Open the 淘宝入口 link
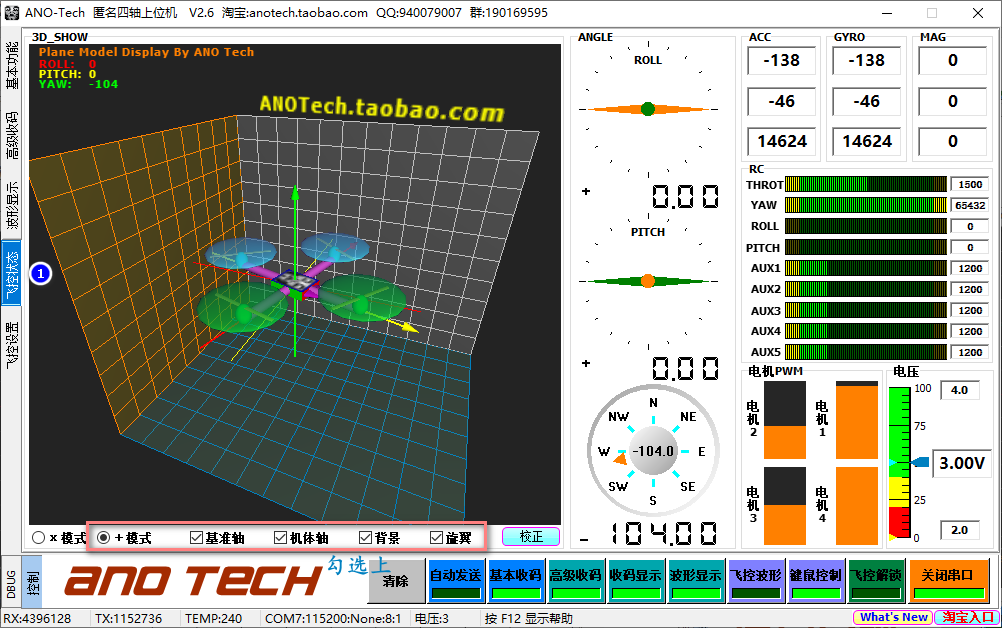The width and height of the screenshot is (1002, 628). point(967,617)
